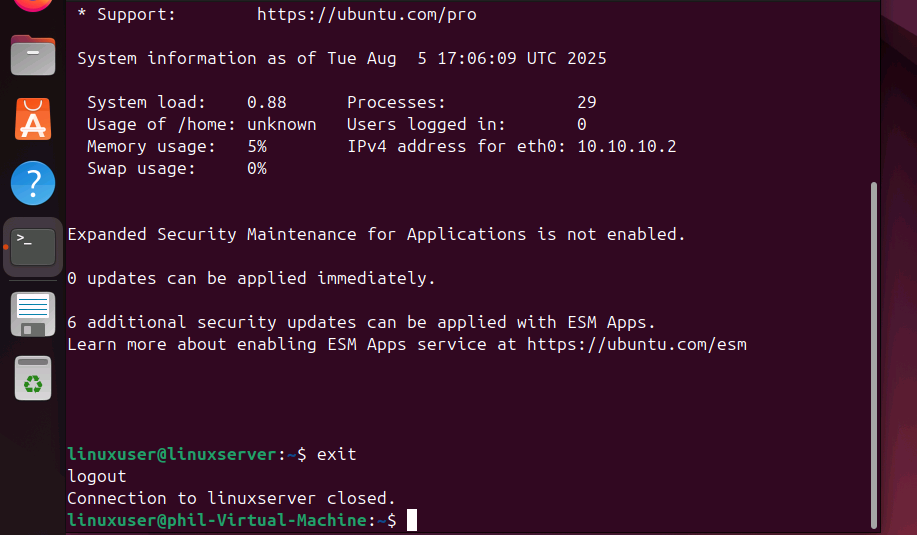This screenshot has height=535, width=917.
Task: Open the https://ubuntu.com/esm link
Action: (x=636, y=344)
